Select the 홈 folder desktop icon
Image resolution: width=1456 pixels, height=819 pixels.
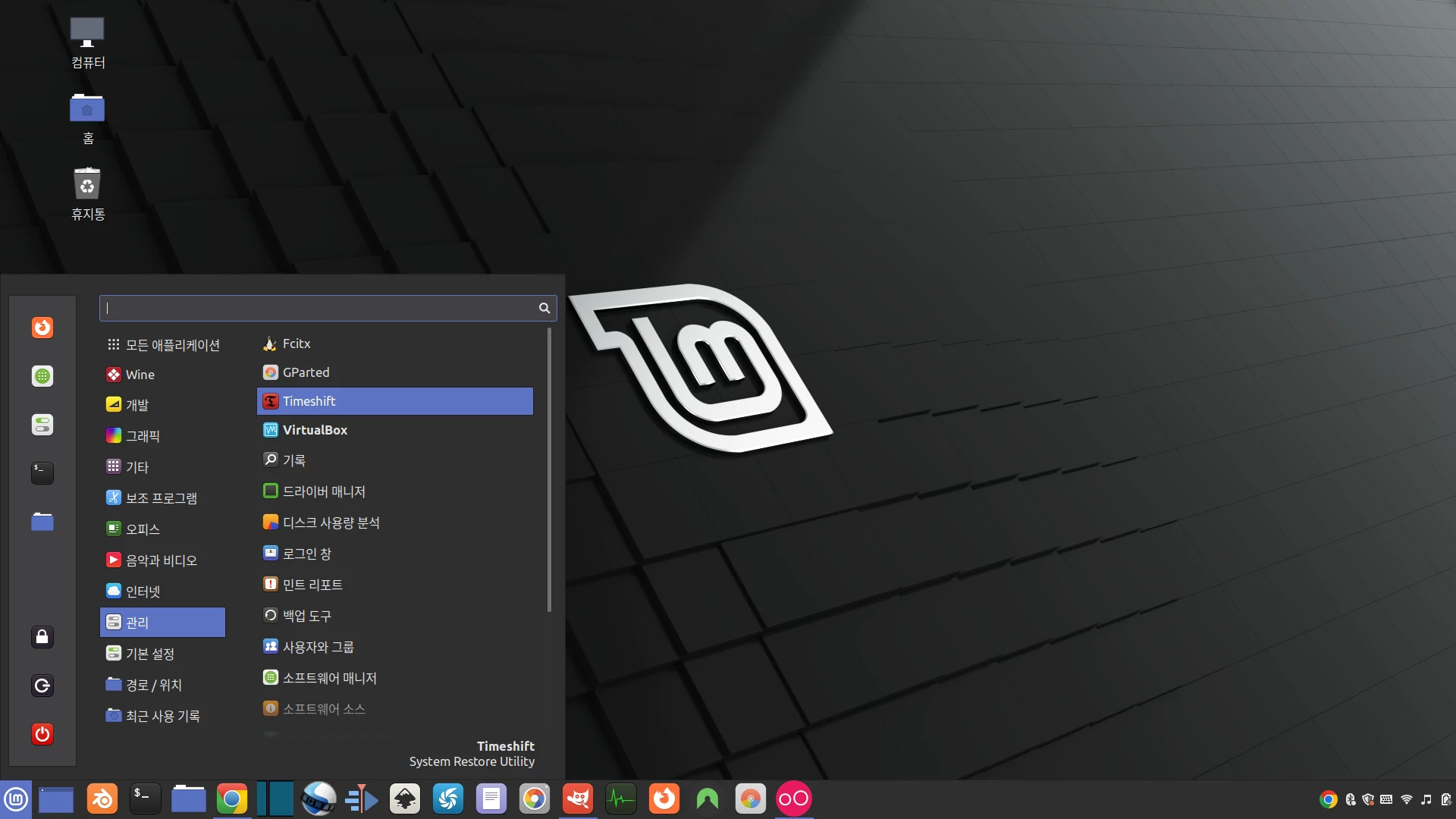[88, 119]
